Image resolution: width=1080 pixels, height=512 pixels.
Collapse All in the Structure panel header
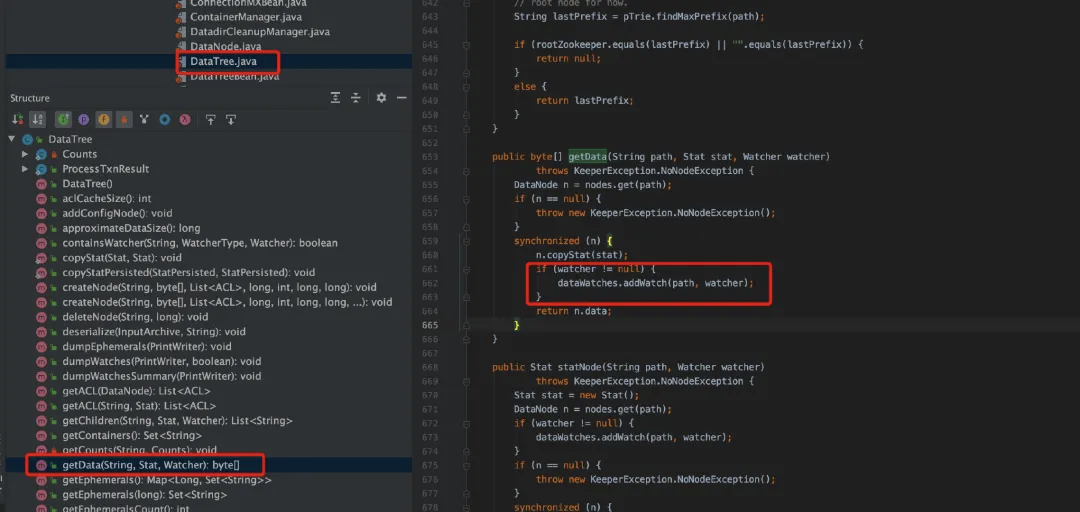pos(355,98)
